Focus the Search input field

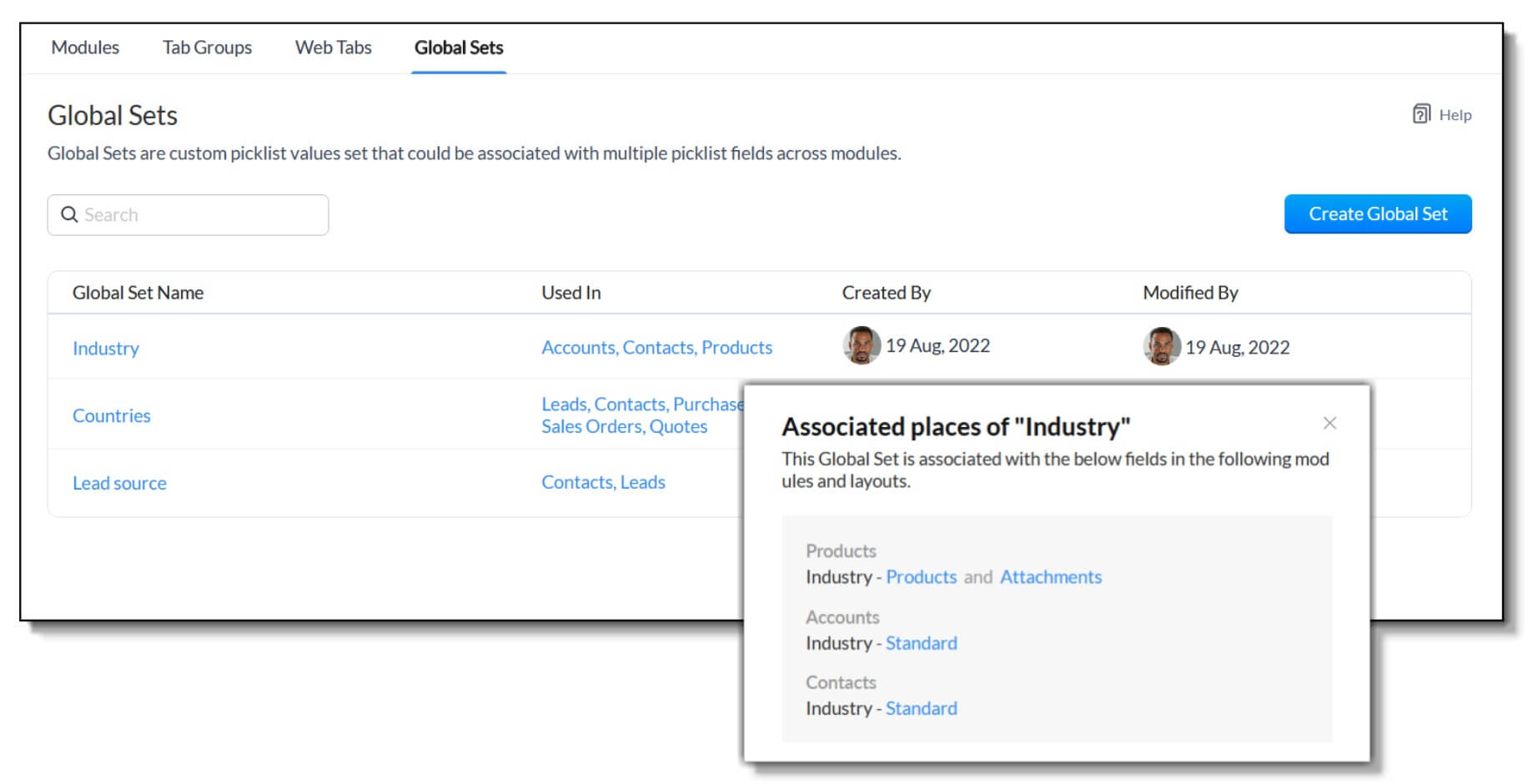[x=188, y=214]
